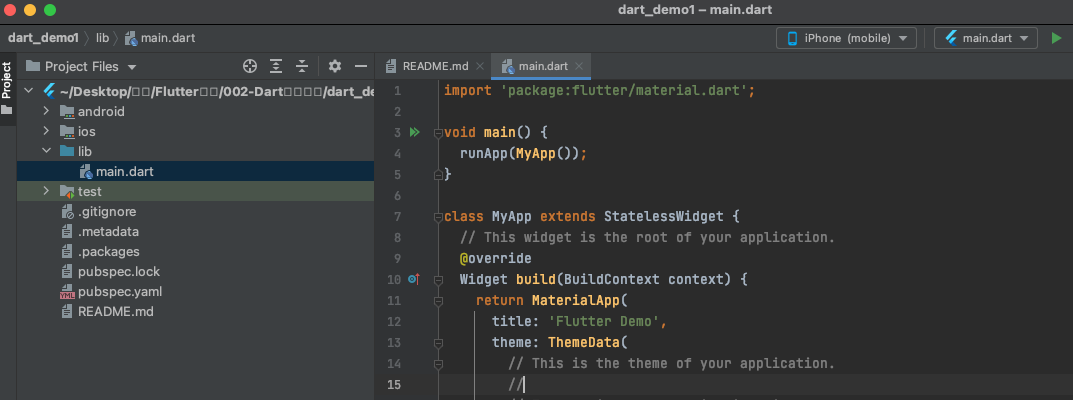Open the Project Files view selector

point(81,66)
